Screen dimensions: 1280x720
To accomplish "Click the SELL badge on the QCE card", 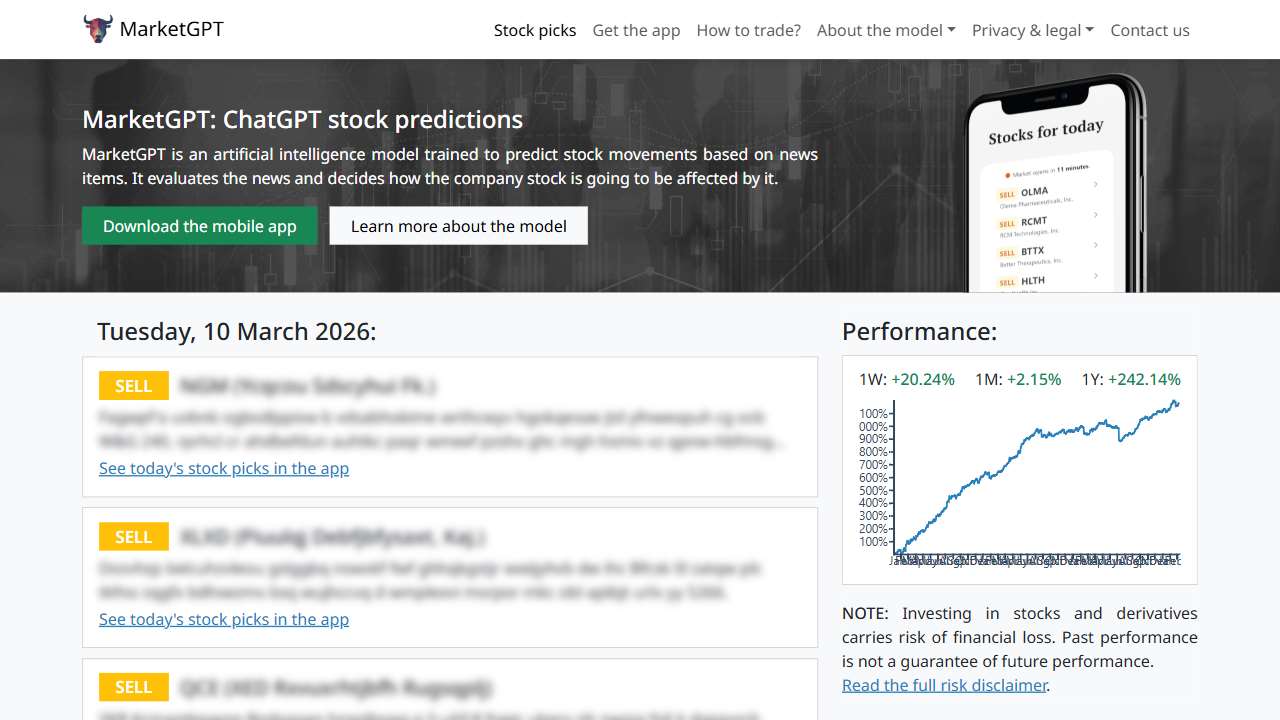I will [133, 687].
